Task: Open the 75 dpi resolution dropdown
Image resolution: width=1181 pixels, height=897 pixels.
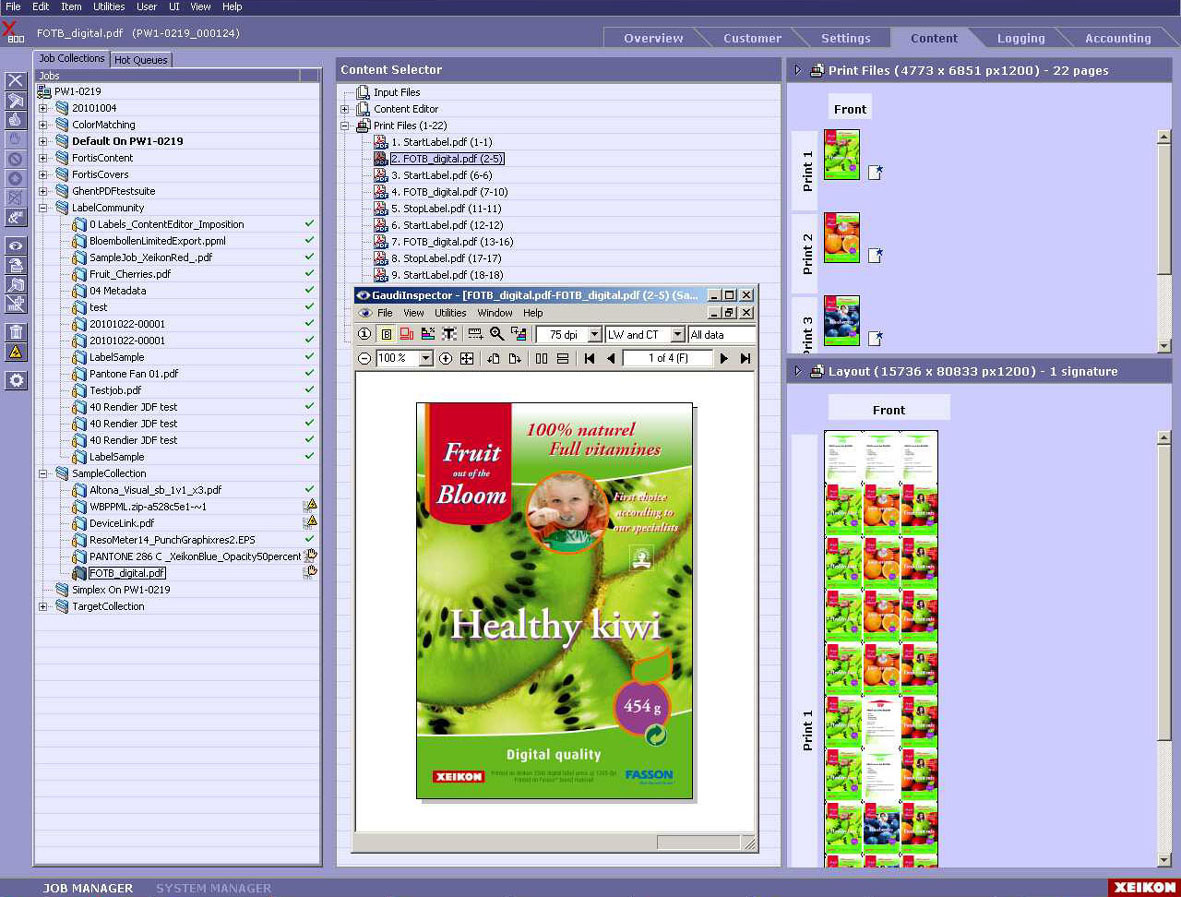Action: tap(596, 336)
